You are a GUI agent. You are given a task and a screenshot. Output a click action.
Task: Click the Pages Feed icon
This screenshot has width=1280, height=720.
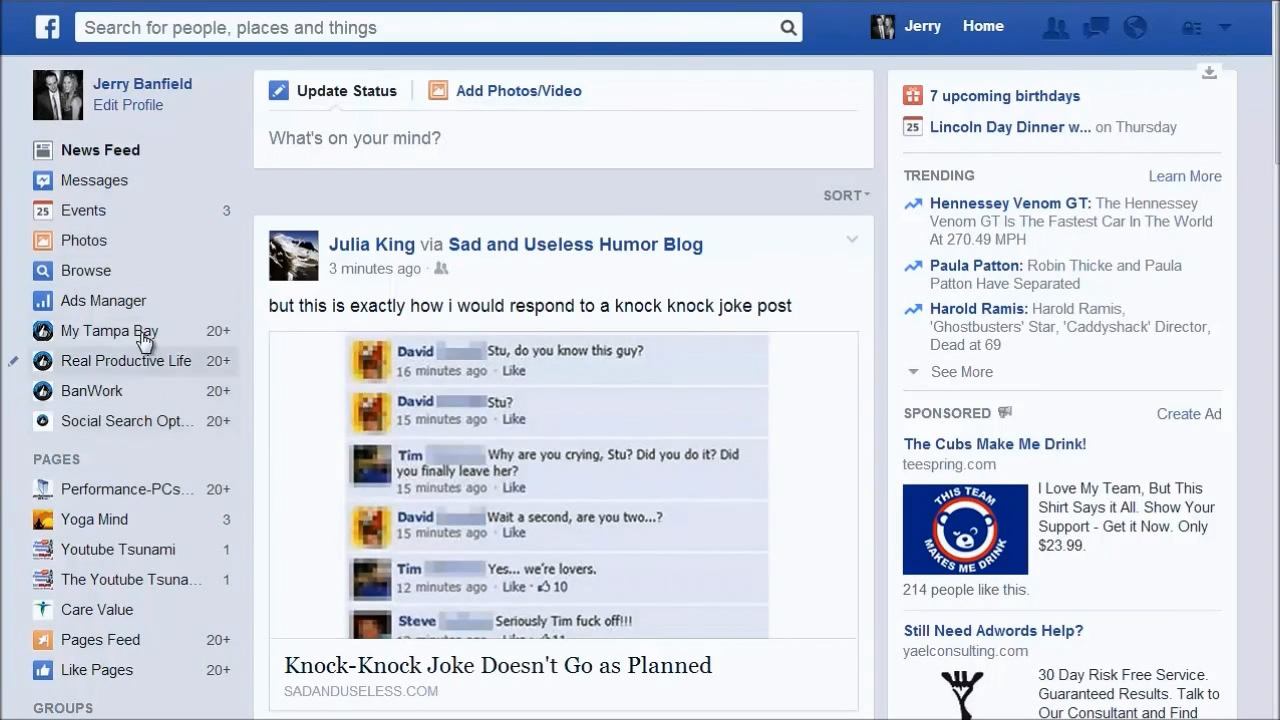coord(42,639)
